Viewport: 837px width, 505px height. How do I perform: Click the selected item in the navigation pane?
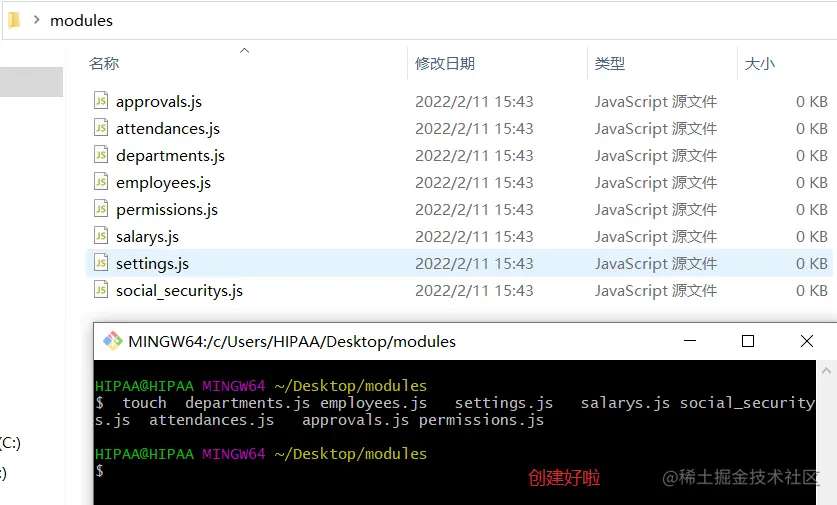click(x=31, y=82)
